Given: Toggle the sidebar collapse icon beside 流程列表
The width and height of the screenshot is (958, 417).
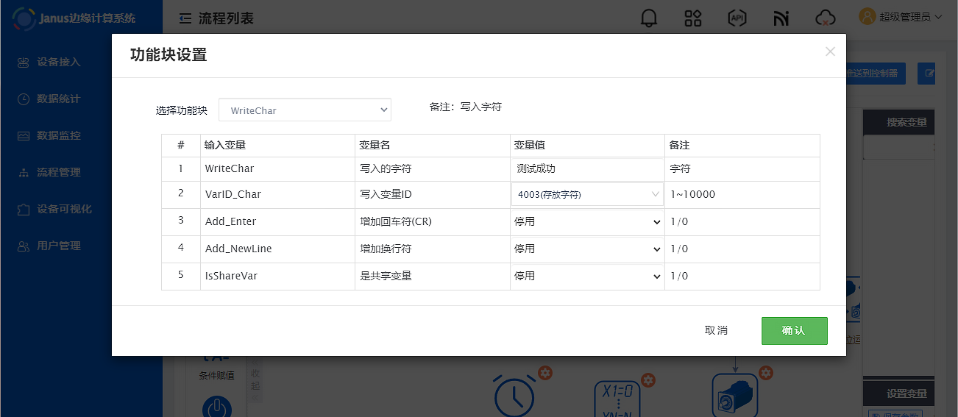Looking at the screenshot, I should [x=185, y=18].
